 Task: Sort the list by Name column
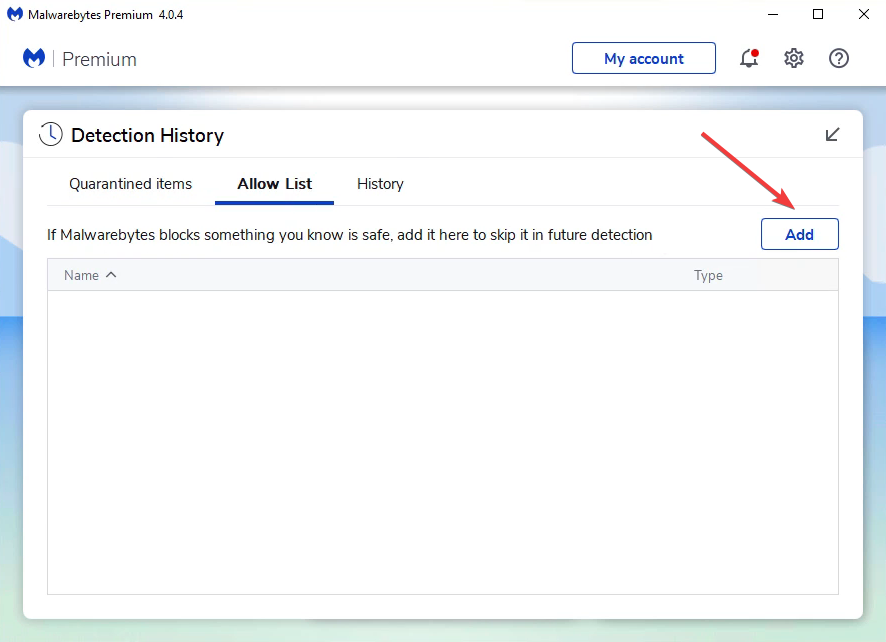click(90, 275)
